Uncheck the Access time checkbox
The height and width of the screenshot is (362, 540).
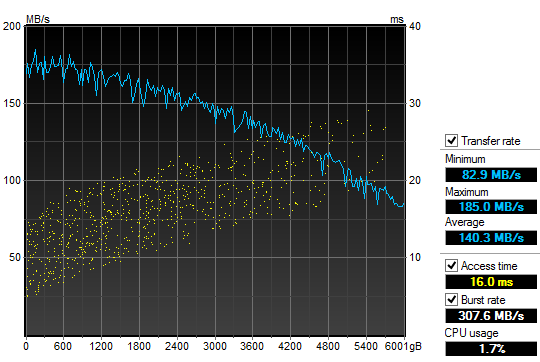(x=451, y=266)
